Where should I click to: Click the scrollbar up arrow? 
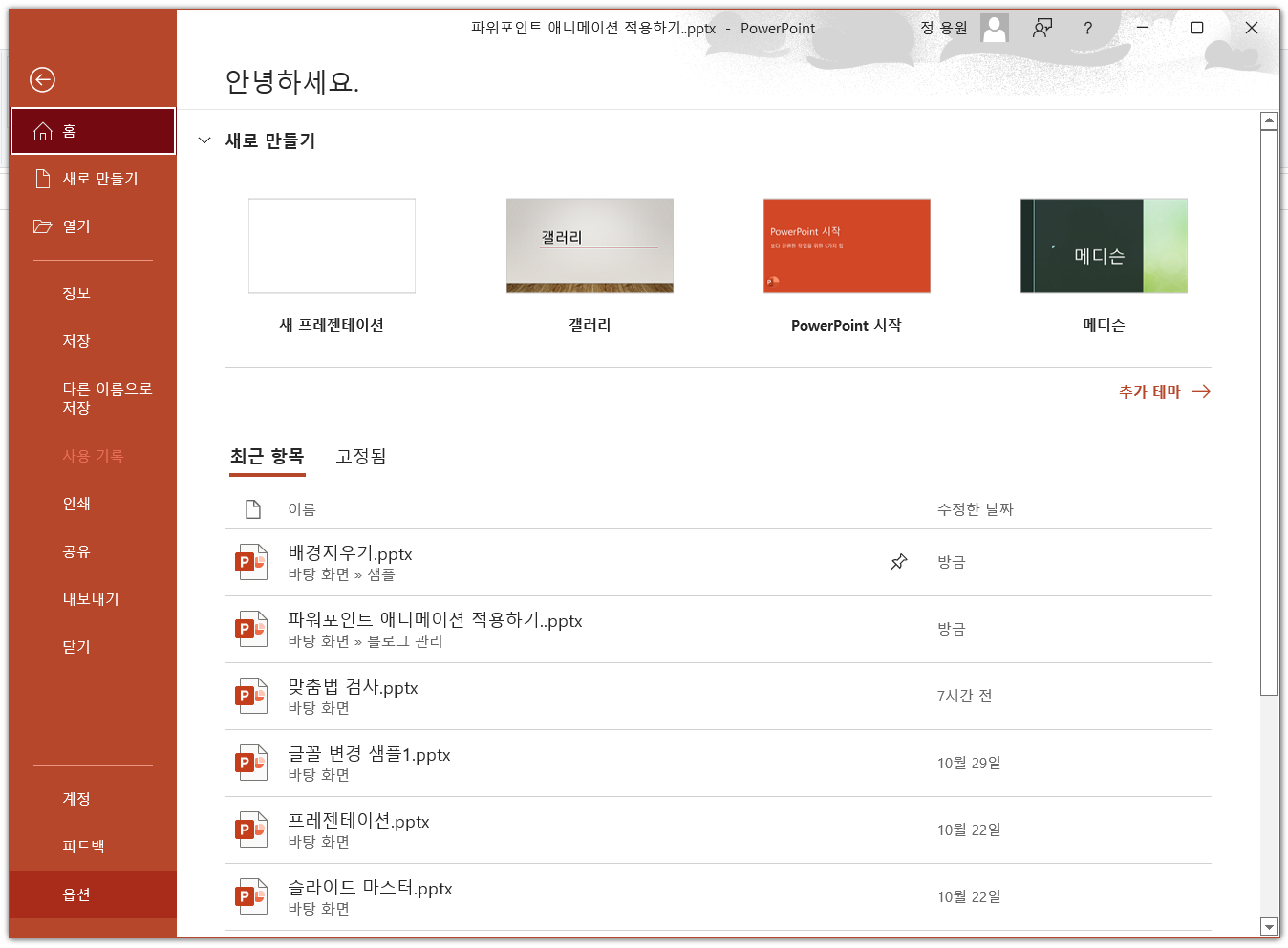(x=1269, y=120)
